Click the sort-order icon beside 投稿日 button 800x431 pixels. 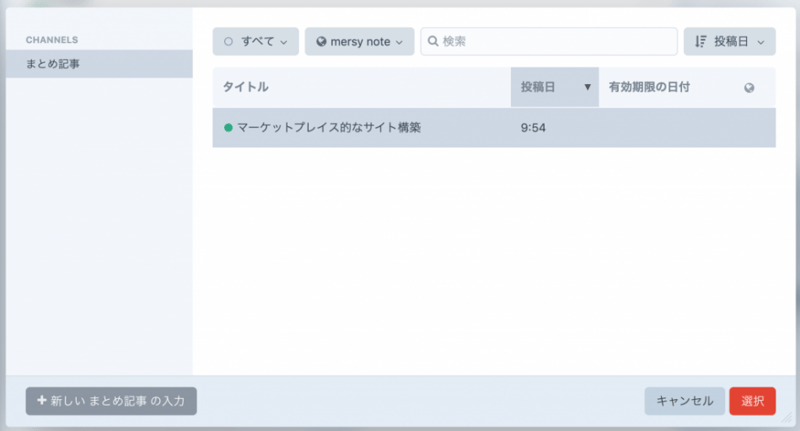tap(700, 42)
